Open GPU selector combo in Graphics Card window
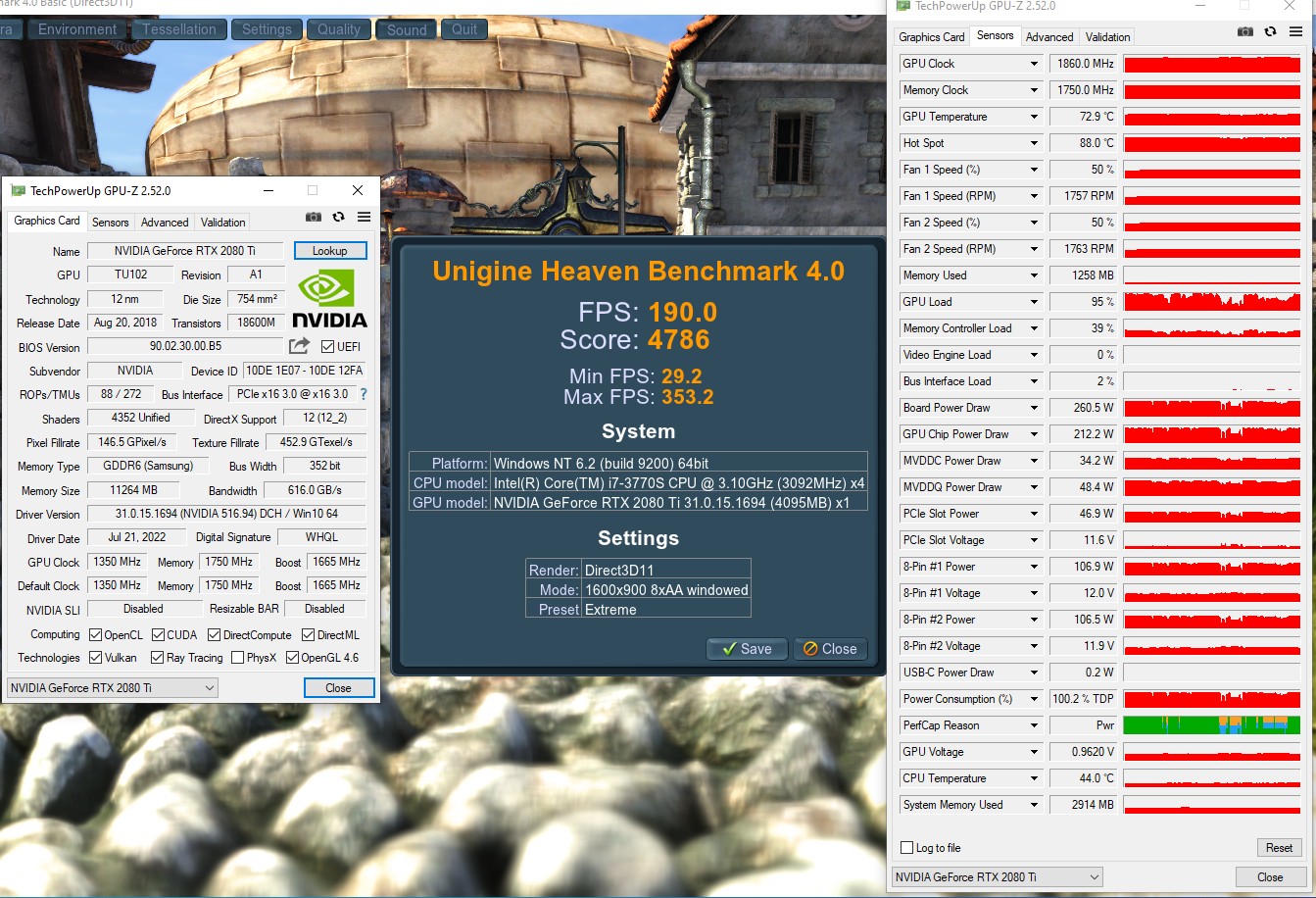 [x=113, y=688]
